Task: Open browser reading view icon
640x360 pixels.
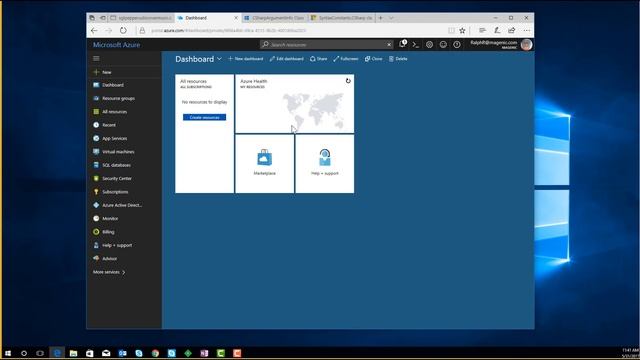Action: (x=451, y=31)
